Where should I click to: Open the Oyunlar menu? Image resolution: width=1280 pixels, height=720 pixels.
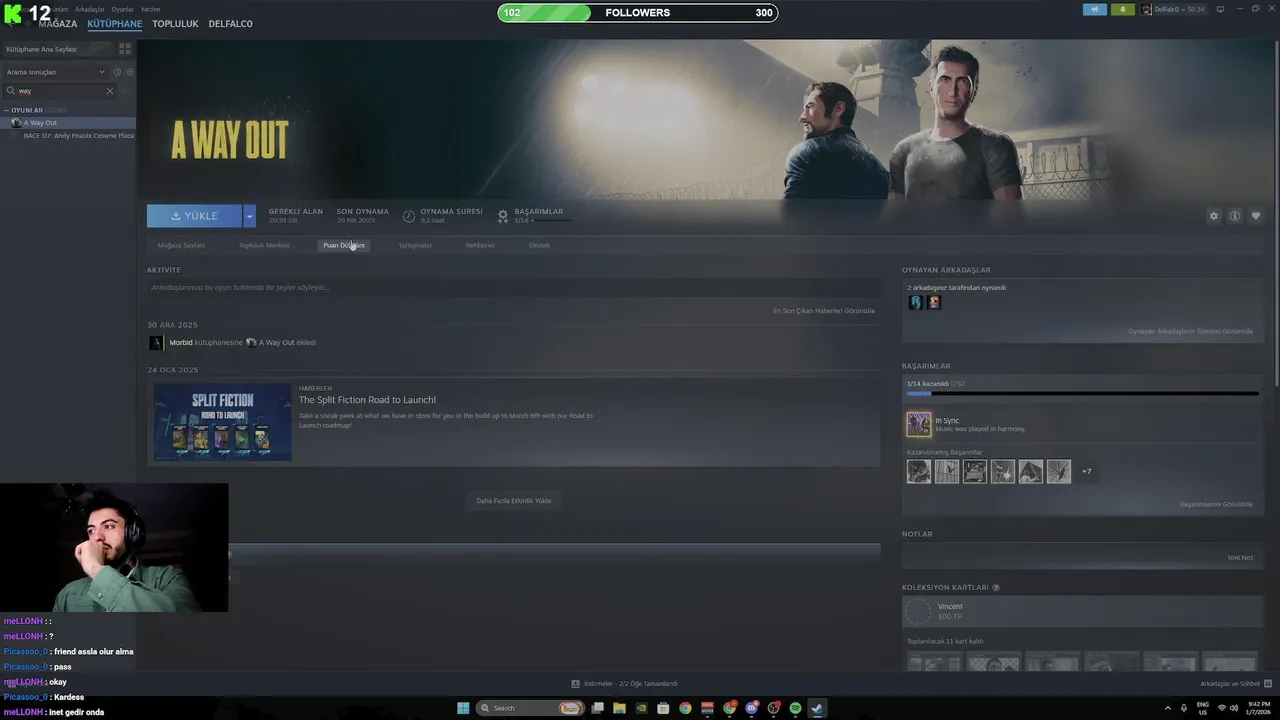tap(122, 9)
